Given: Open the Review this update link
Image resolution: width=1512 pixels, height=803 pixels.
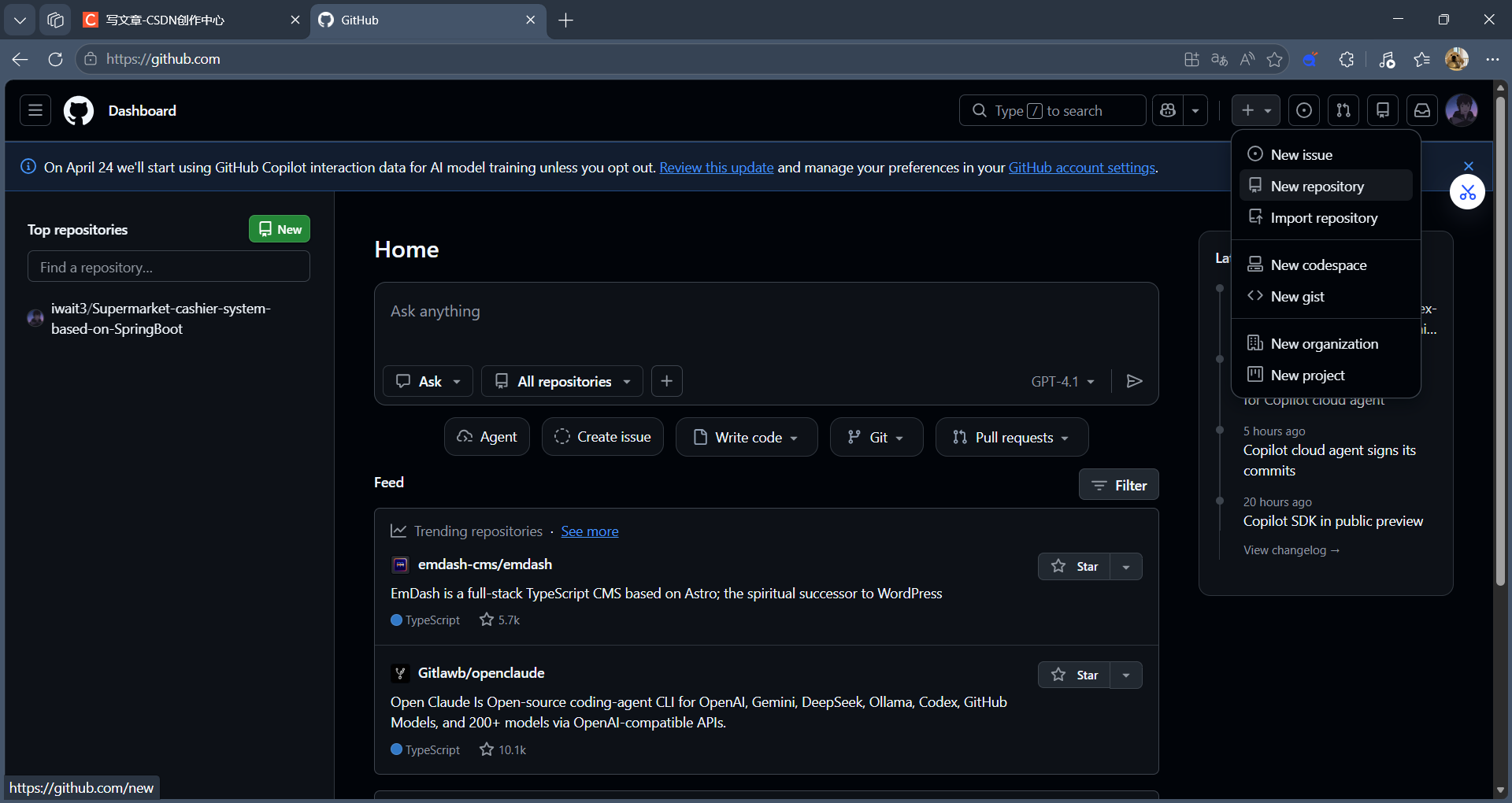Looking at the screenshot, I should (717, 167).
